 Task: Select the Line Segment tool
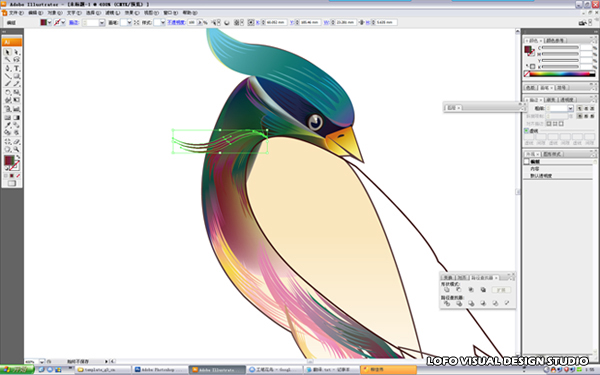coord(7,76)
